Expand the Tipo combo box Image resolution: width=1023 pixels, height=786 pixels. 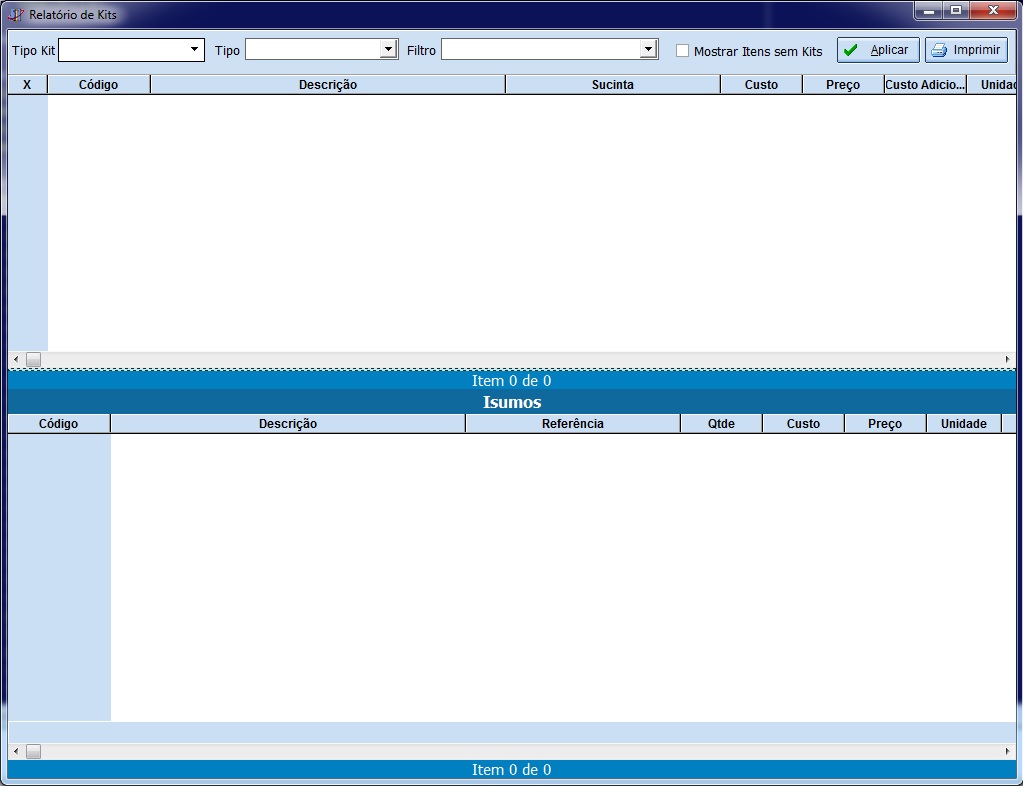(388, 49)
